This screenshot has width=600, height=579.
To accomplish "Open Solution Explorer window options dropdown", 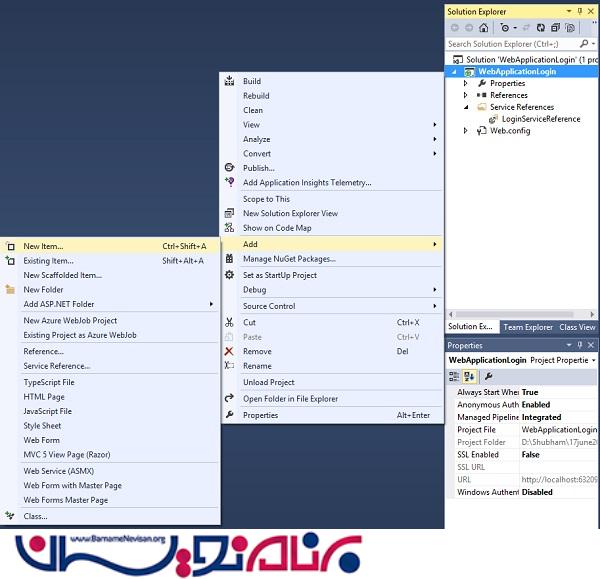I will 569,11.
